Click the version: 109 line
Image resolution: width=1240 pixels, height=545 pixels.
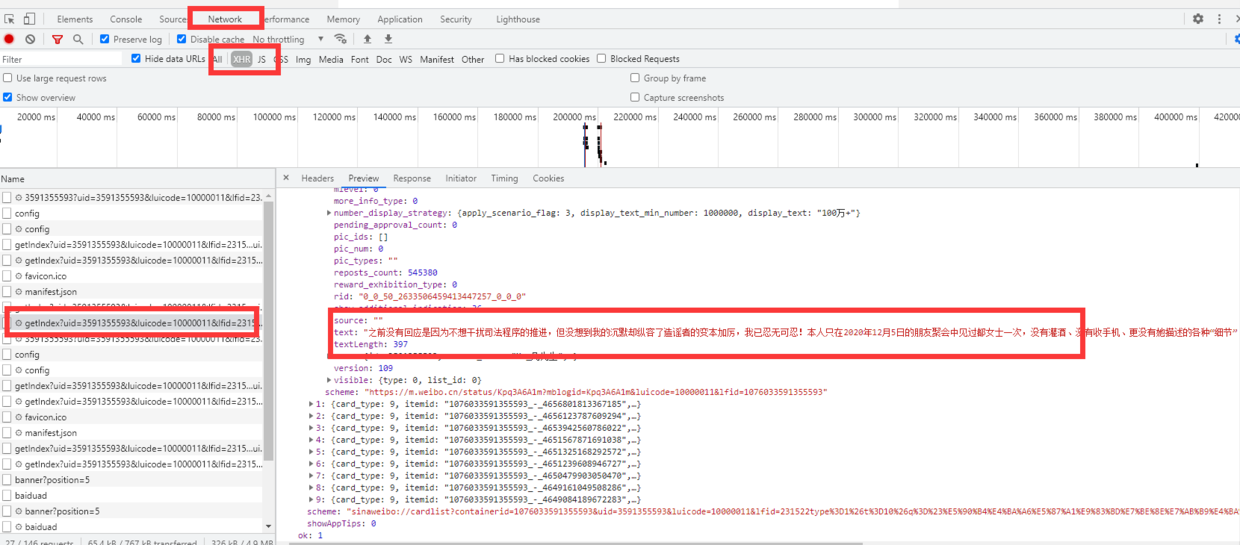click(363, 368)
